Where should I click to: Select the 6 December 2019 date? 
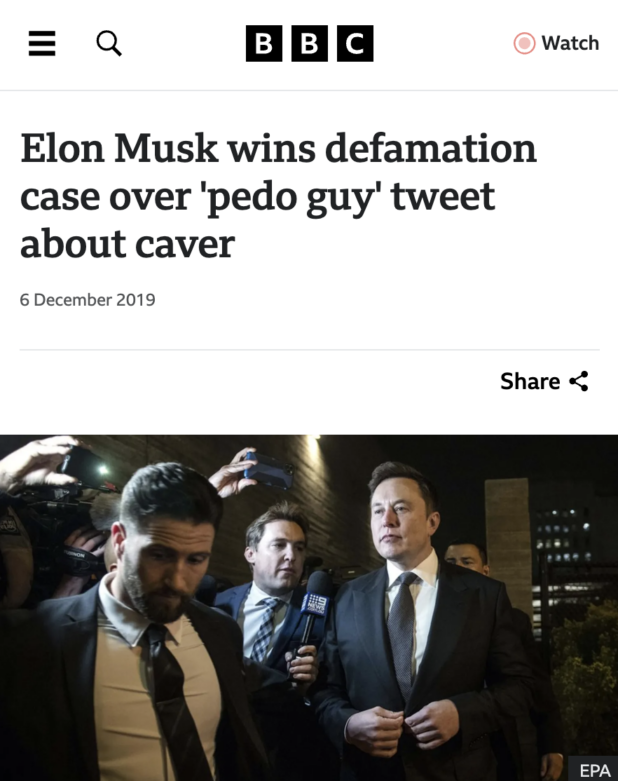click(88, 299)
